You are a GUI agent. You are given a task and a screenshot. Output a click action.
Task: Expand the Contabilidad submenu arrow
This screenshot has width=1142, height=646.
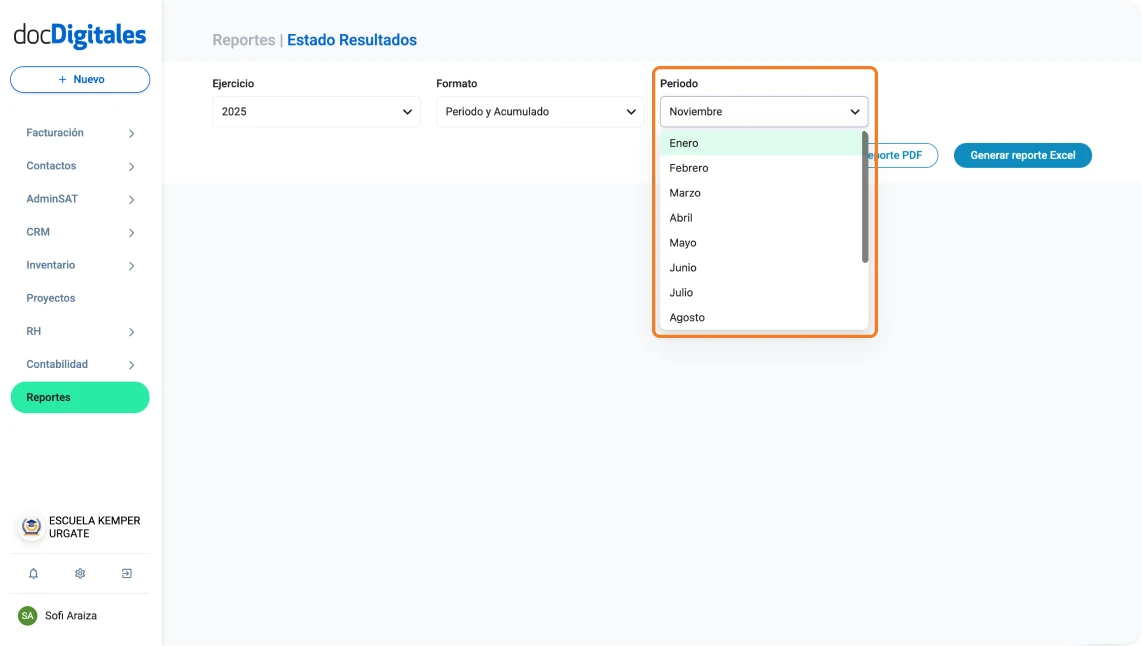point(131,365)
